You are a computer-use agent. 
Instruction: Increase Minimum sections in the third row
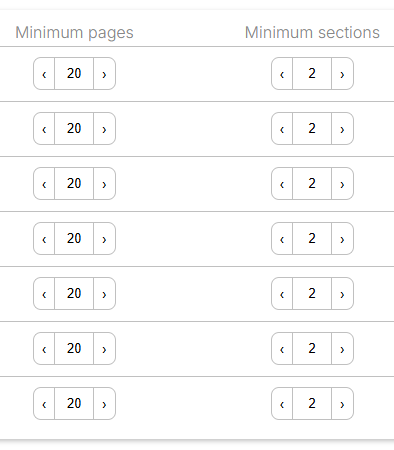pos(342,184)
